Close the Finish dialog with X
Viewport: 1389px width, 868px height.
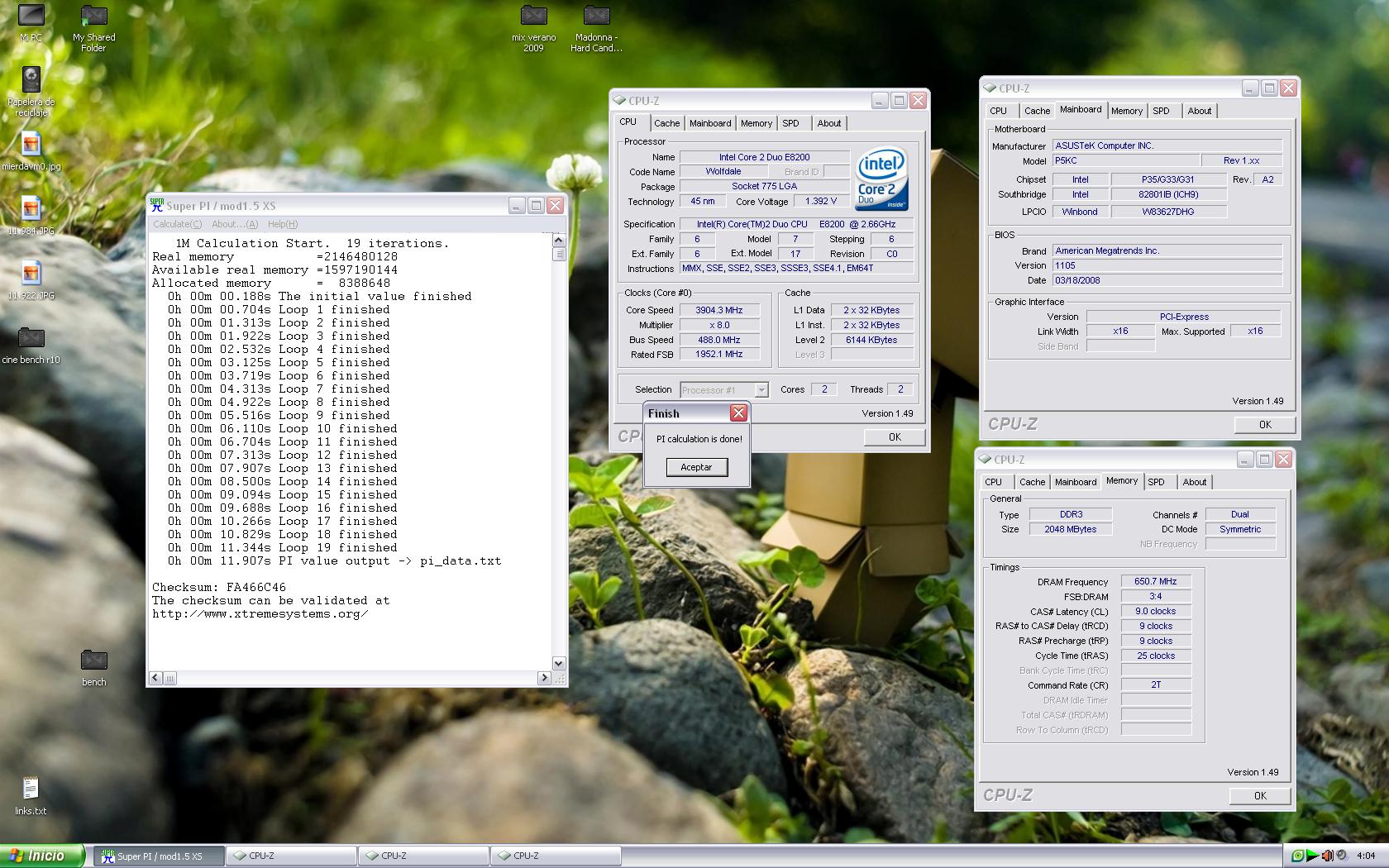pos(738,413)
